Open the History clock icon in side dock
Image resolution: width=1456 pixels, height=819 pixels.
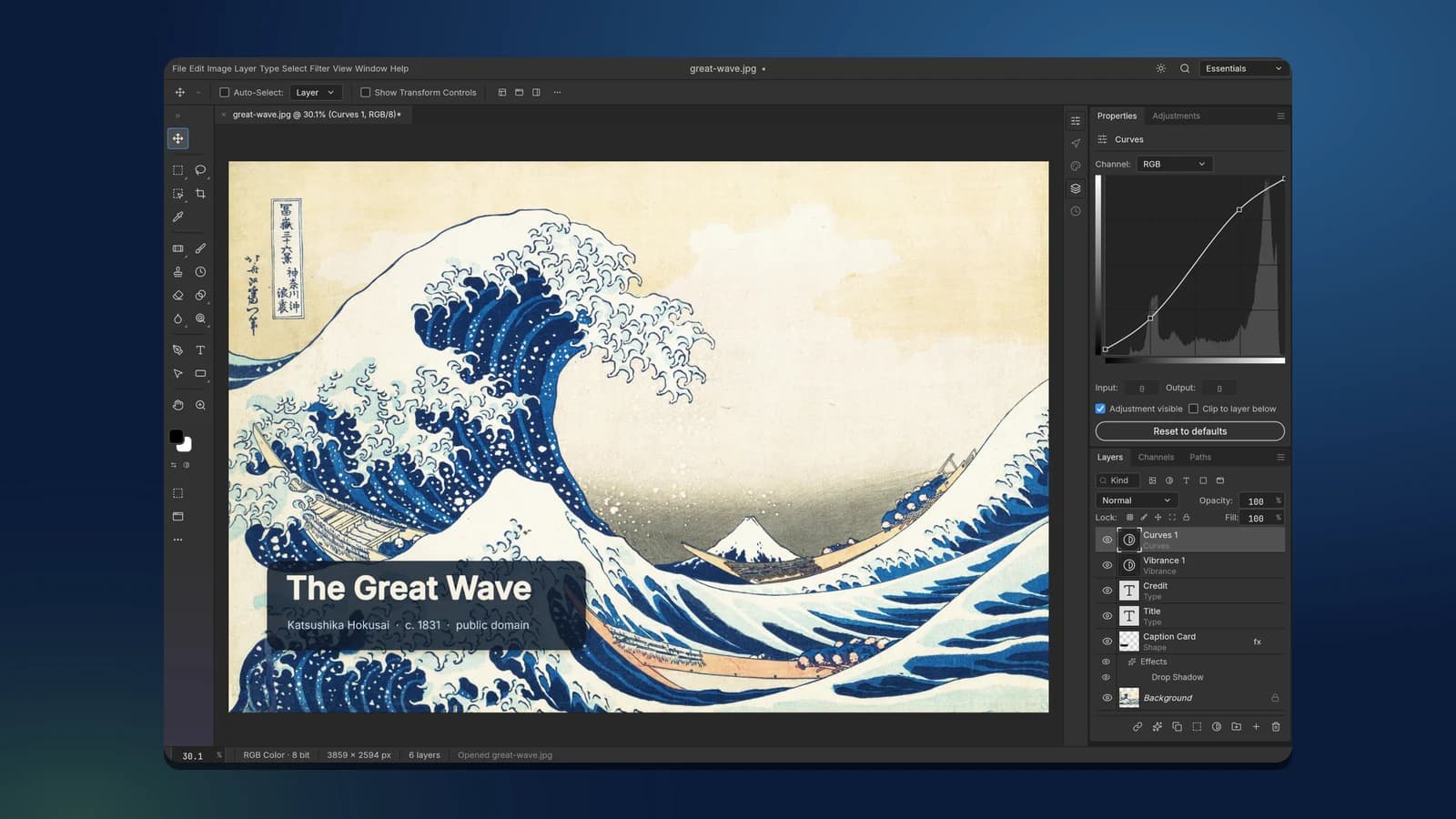pyautogui.click(x=1076, y=211)
